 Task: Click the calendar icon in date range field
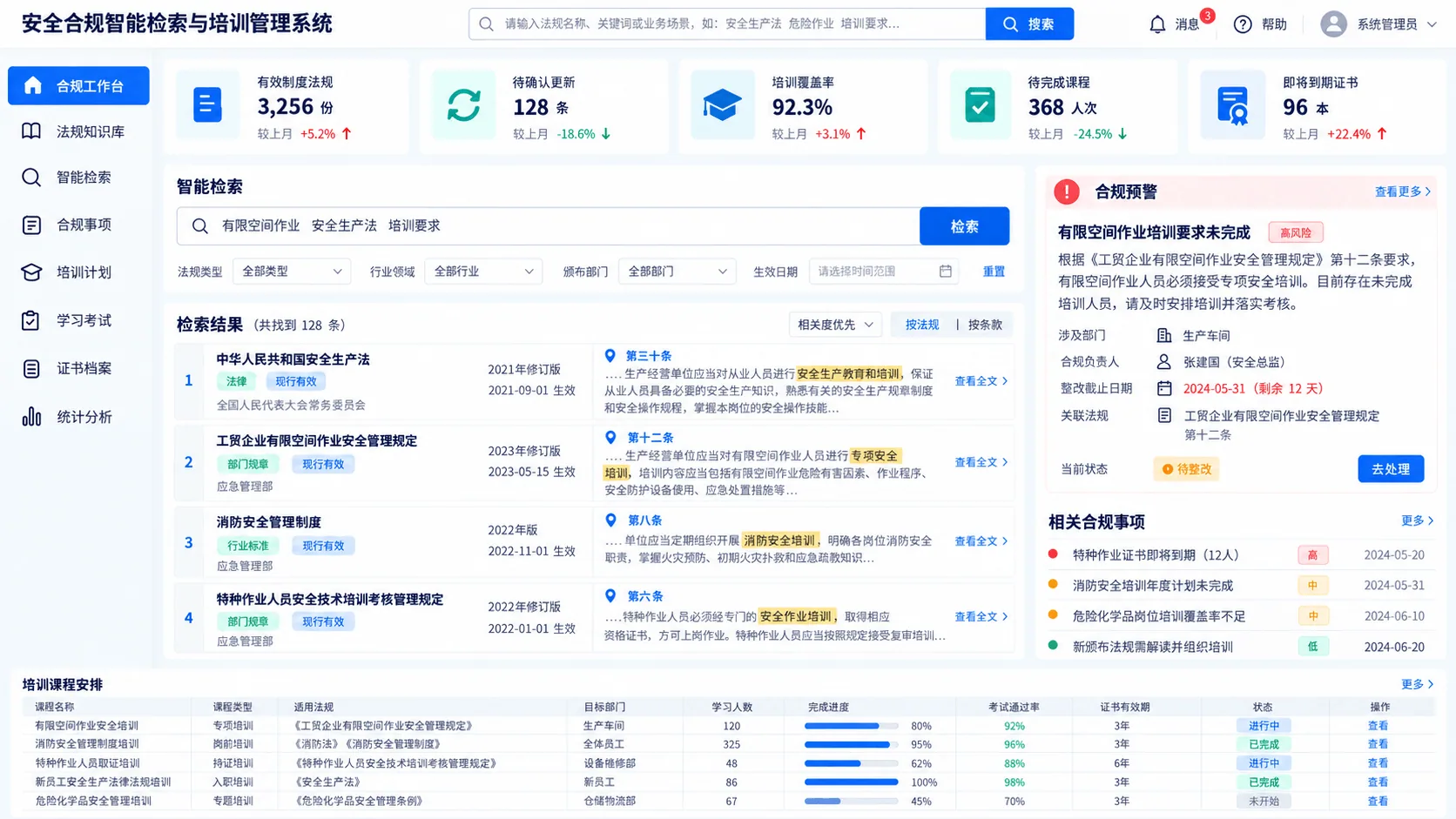pyautogui.click(x=946, y=272)
